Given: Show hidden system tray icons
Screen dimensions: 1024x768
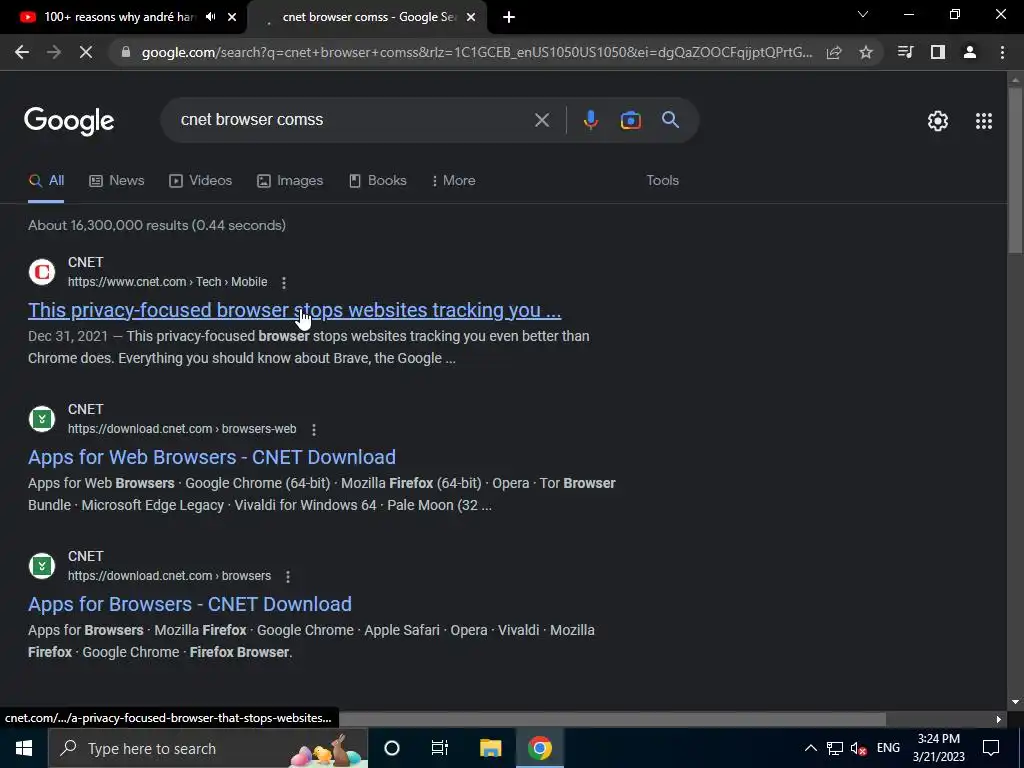Looking at the screenshot, I should click(810, 748).
